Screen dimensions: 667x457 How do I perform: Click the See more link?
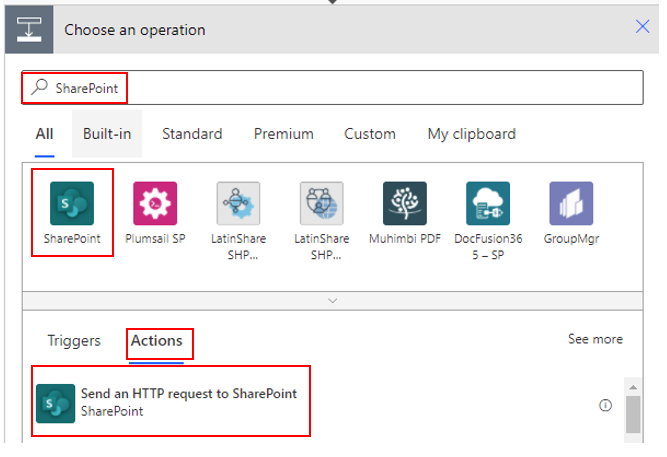pyautogui.click(x=595, y=339)
